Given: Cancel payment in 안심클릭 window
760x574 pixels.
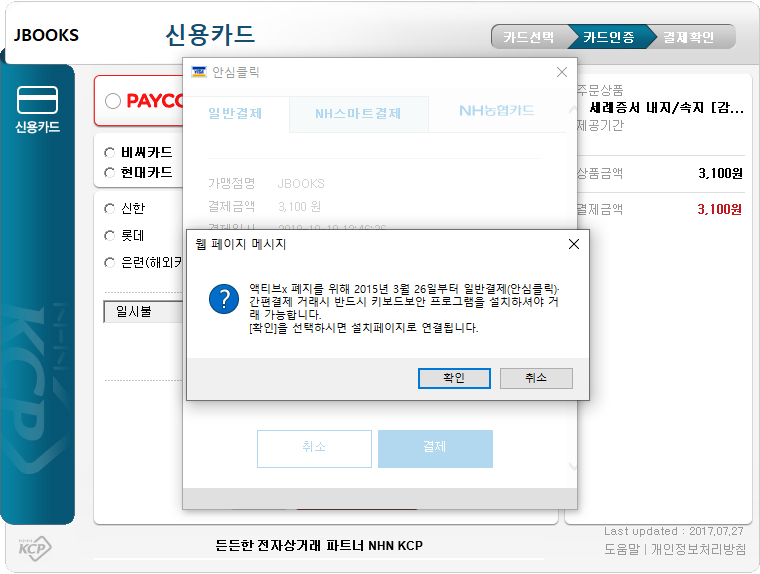Looking at the screenshot, I should (x=314, y=448).
